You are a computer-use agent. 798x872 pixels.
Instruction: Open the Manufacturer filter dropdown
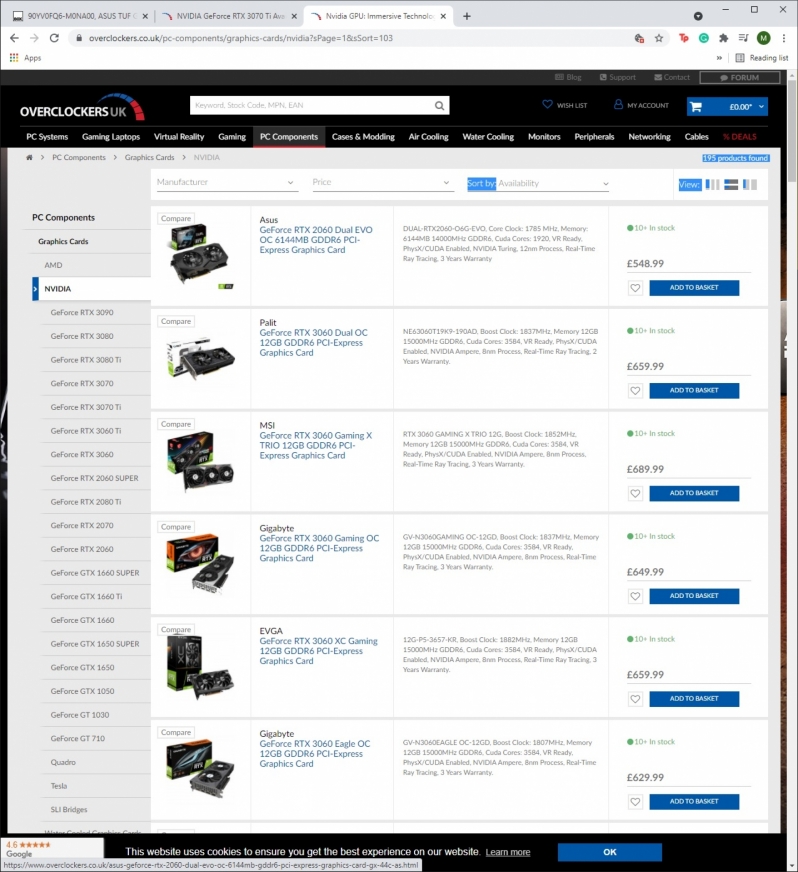225,182
